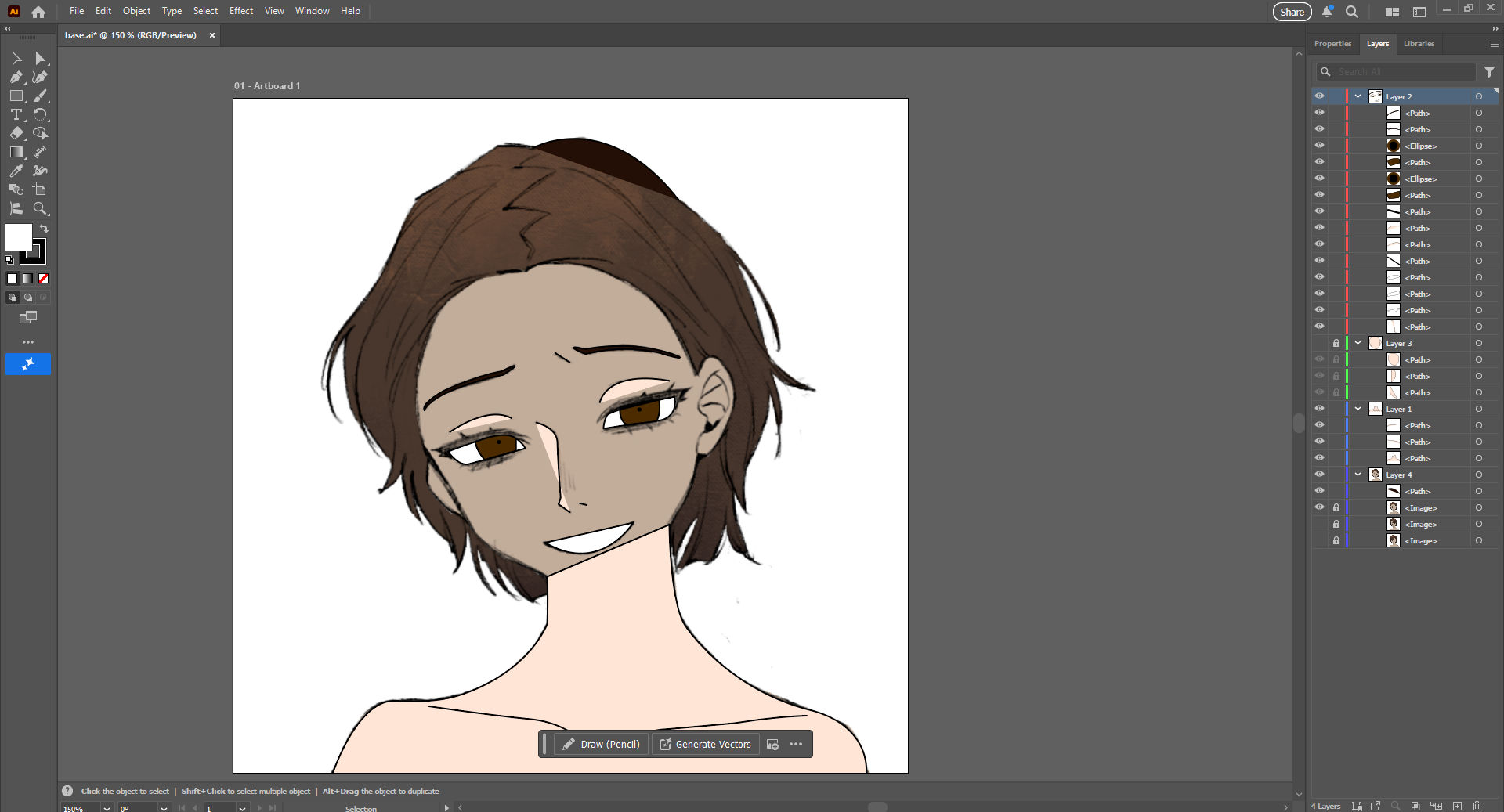Hide the first Ellipse sublayer
This screenshot has width=1504, height=812.
1320,146
